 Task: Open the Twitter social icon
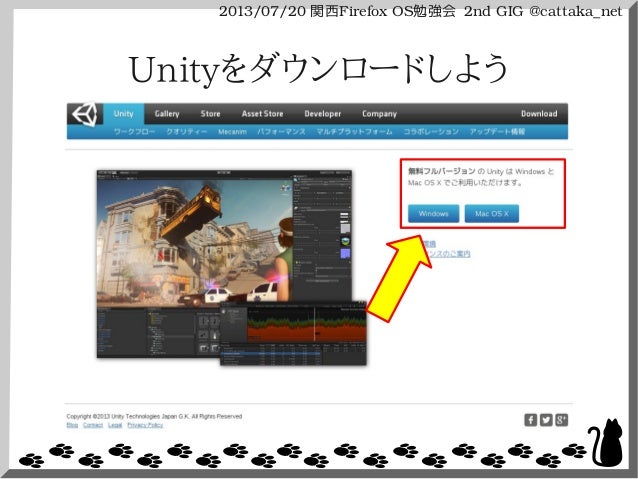(x=546, y=420)
